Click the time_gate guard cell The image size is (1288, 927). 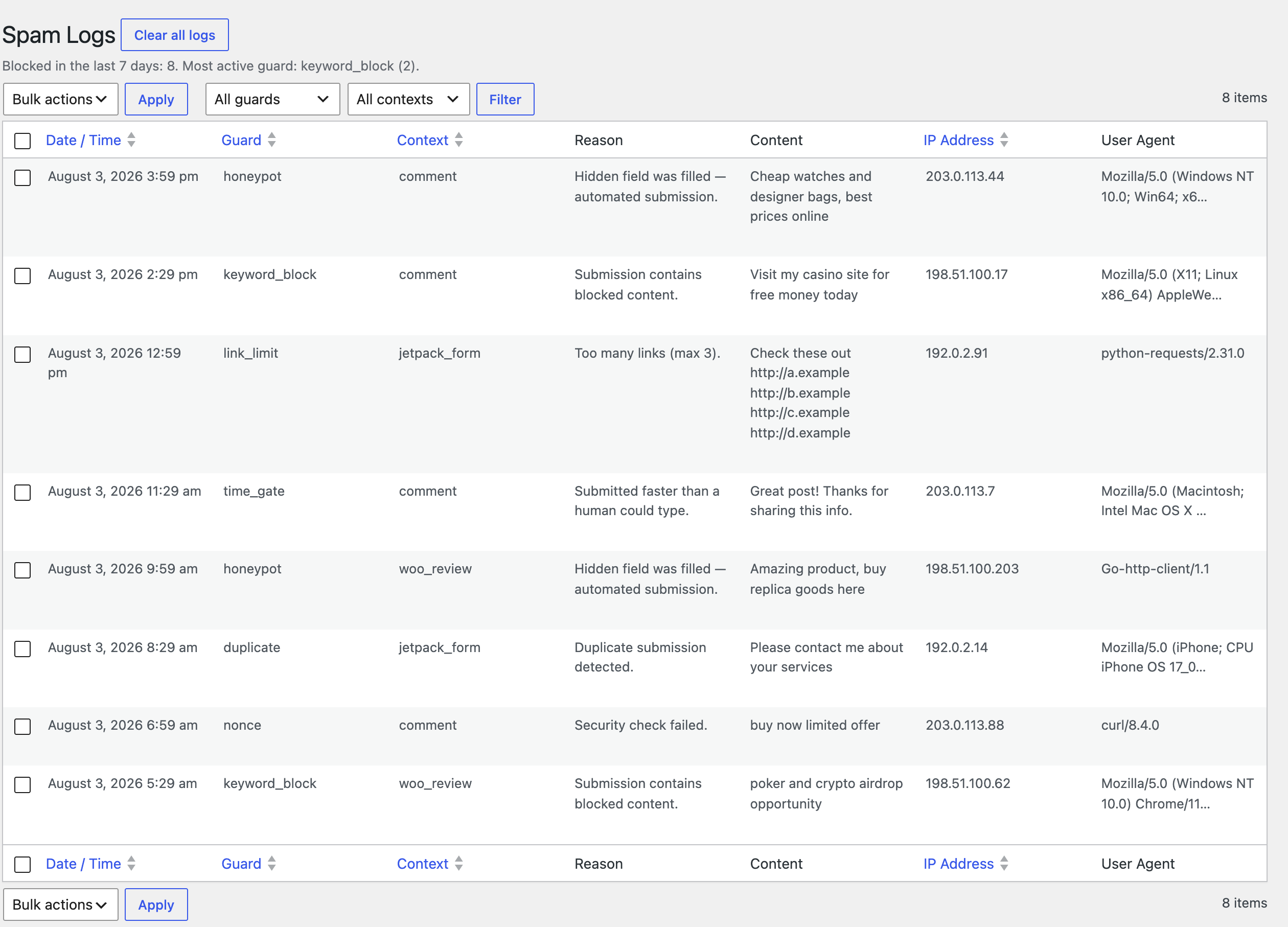click(x=254, y=491)
